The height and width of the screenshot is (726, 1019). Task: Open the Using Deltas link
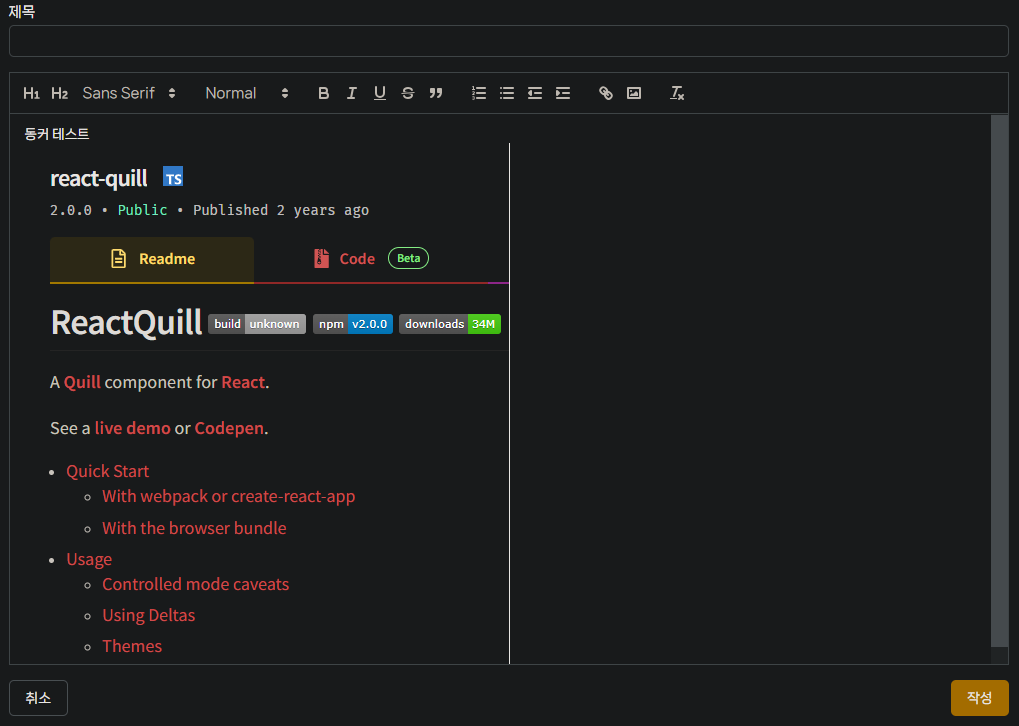click(x=149, y=616)
